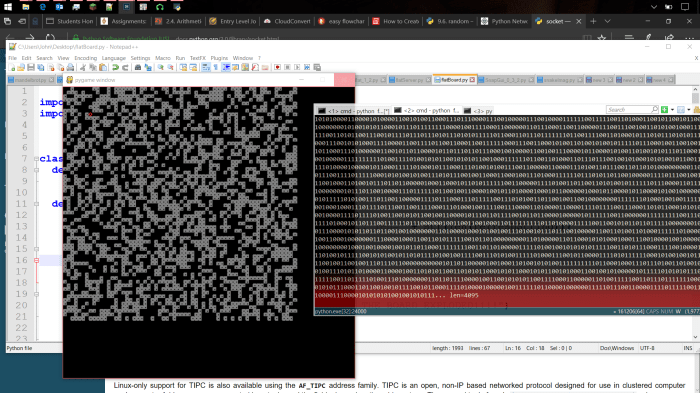This screenshot has width=700, height=393.
Task: Click the green Undo arrow icon
Action: point(115,67)
